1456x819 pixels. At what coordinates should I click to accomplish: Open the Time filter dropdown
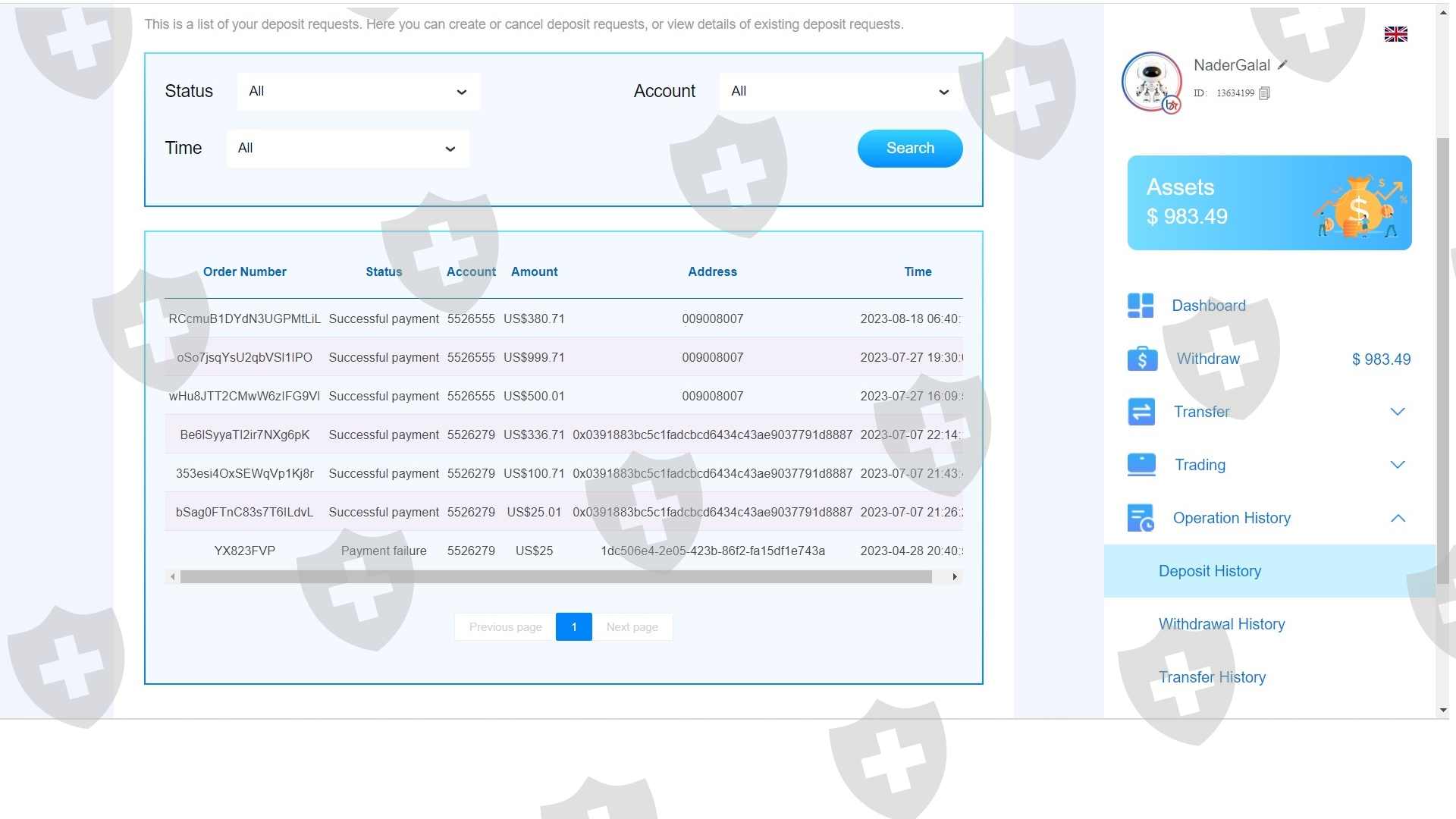click(x=347, y=149)
